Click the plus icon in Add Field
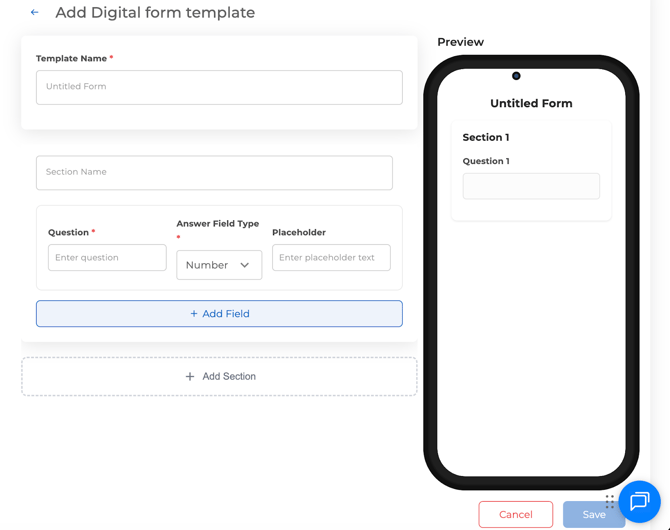The height and width of the screenshot is (530, 670). pyautogui.click(x=194, y=314)
